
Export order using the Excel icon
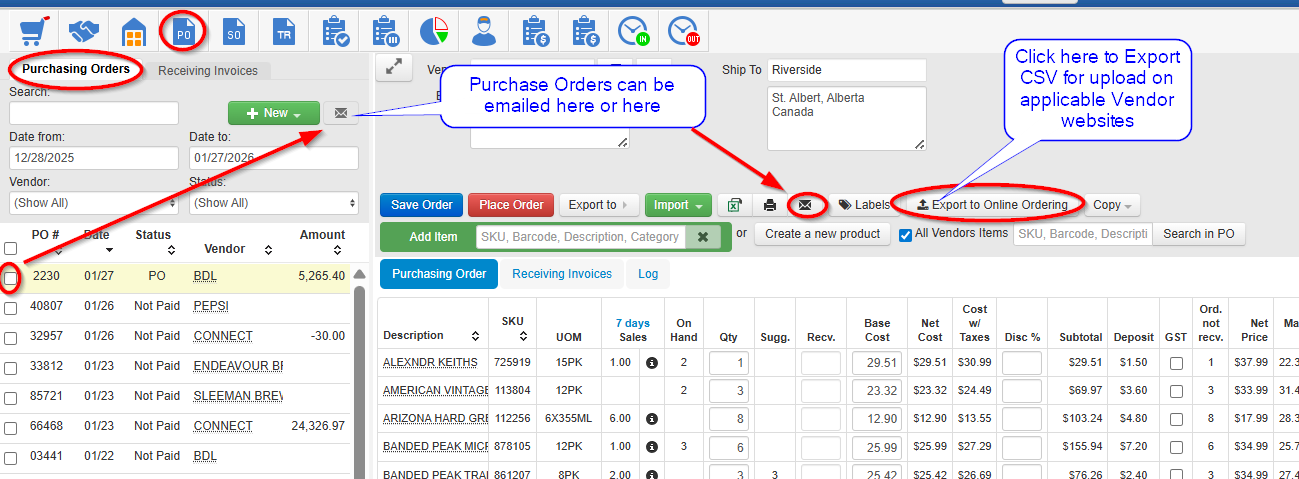[x=733, y=205]
